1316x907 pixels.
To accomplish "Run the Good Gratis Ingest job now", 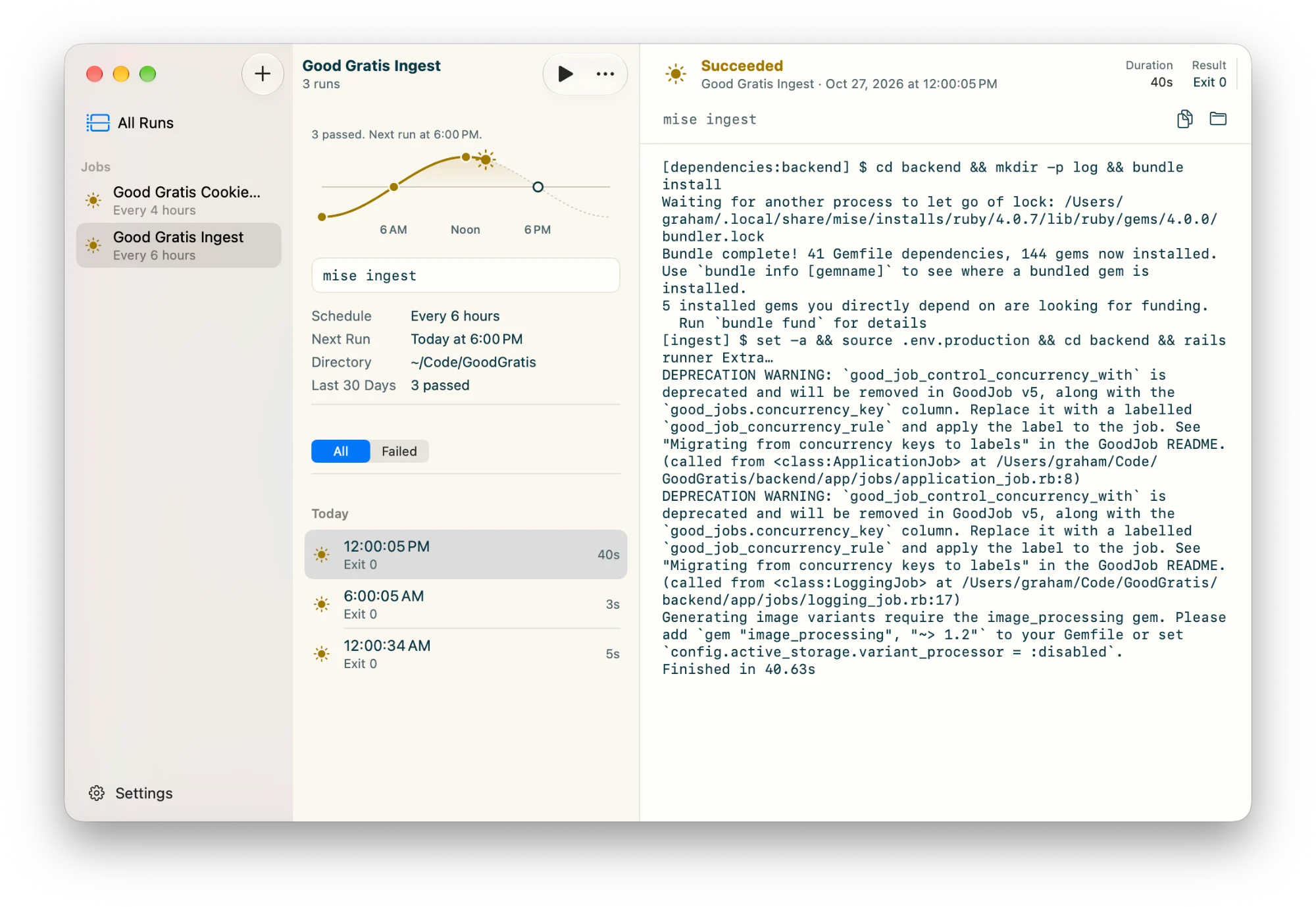I will pyautogui.click(x=565, y=74).
